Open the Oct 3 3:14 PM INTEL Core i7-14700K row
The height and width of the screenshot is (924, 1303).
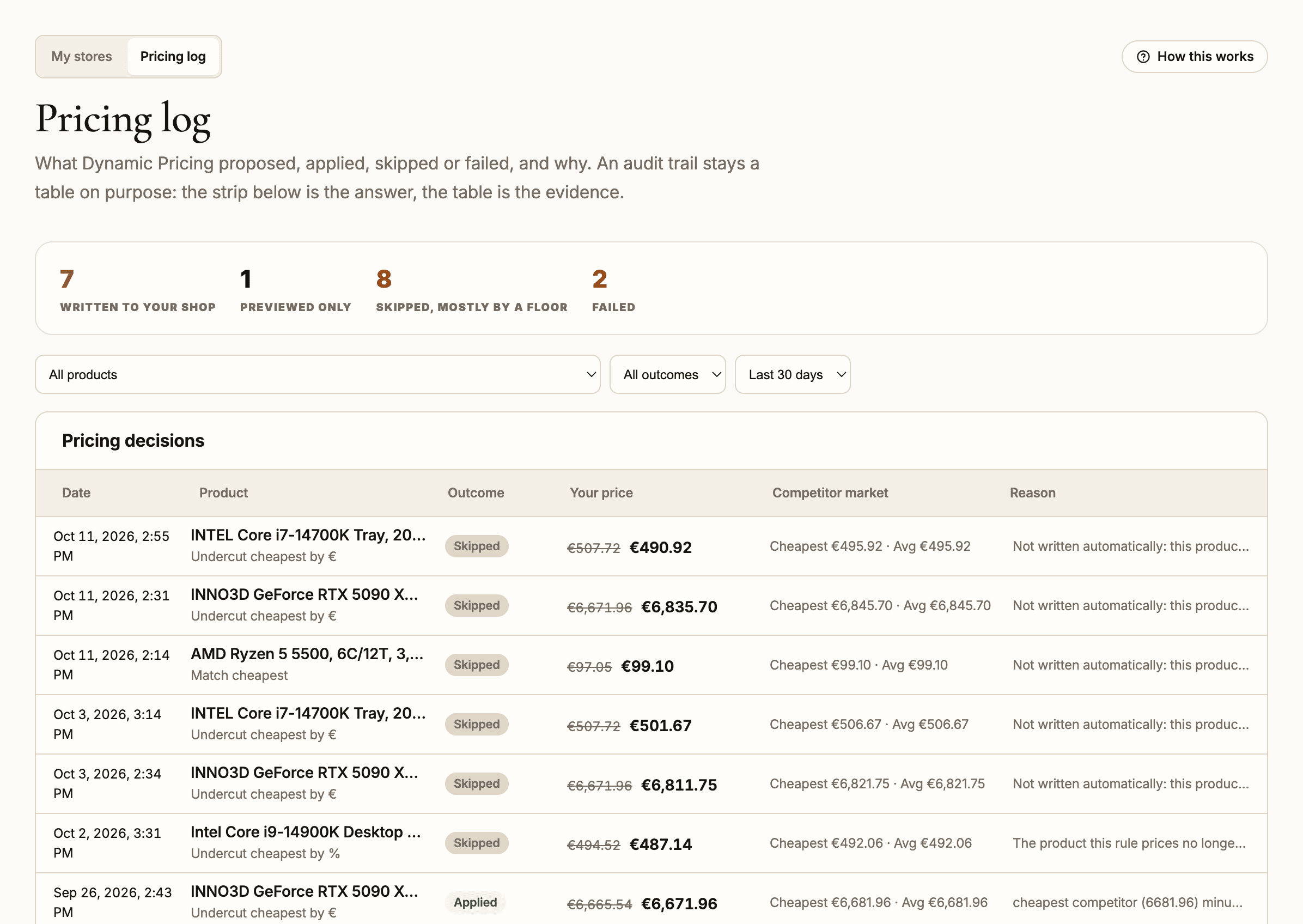651,724
